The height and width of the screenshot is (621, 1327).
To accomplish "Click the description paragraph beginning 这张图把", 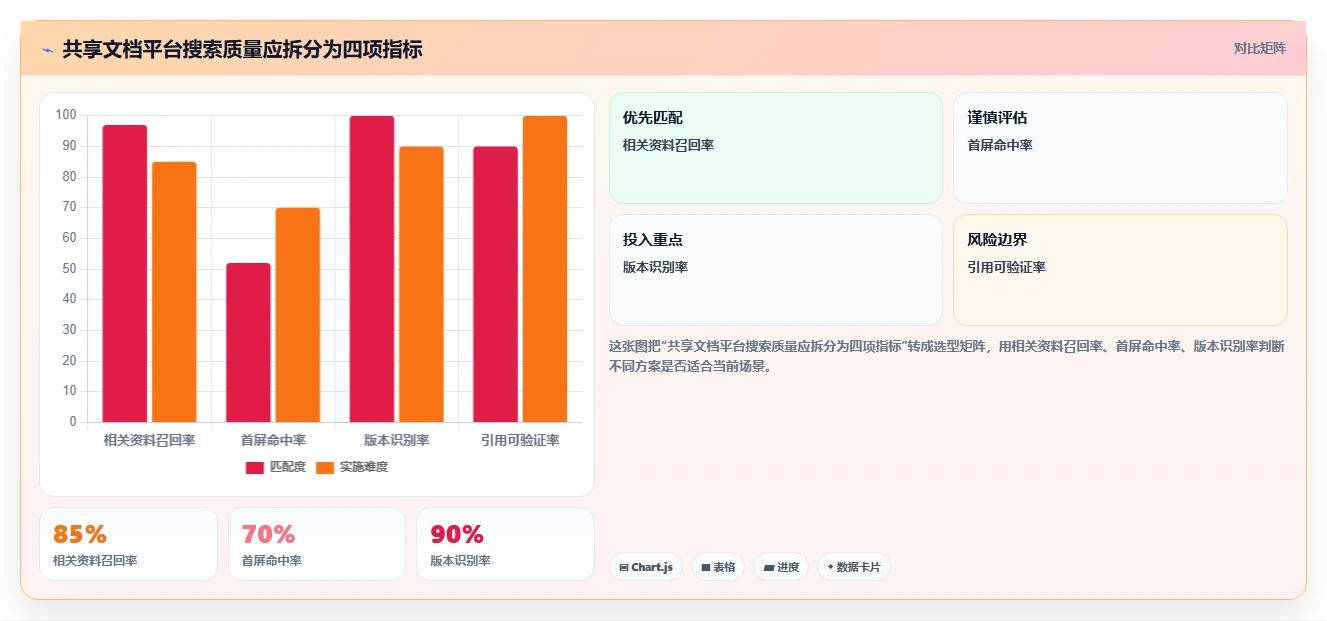I will [x=947, y=356].
